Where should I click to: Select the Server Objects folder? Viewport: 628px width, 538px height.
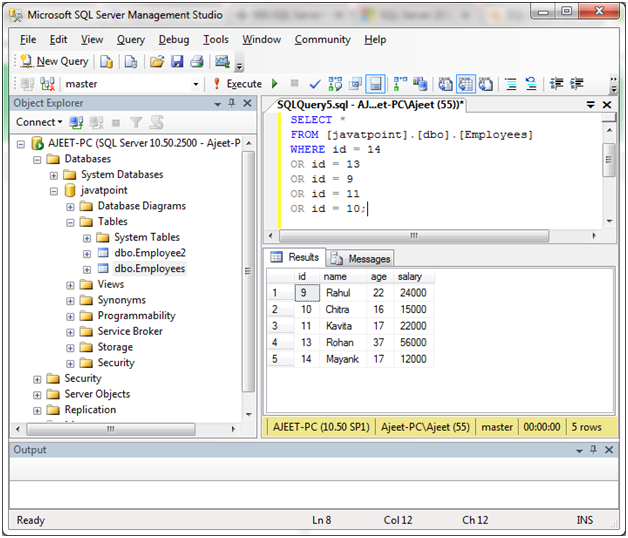tap(97, 394)
